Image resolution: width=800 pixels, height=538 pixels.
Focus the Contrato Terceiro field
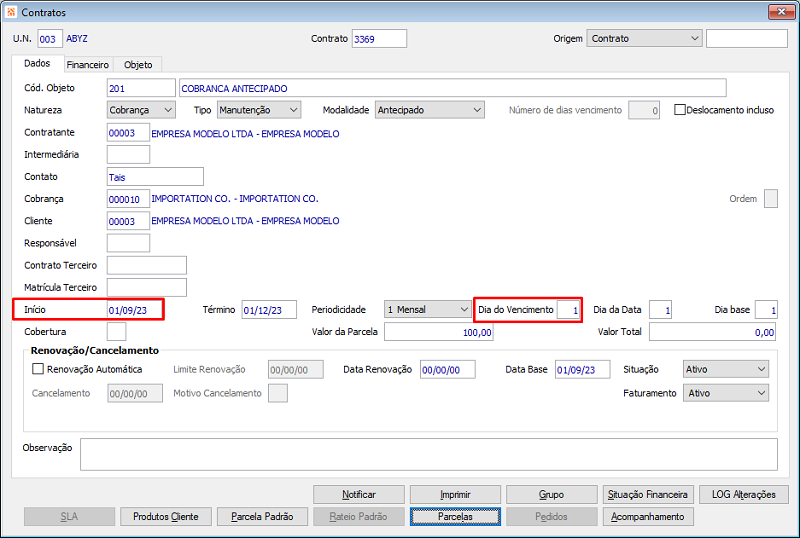tap(146, 265)
